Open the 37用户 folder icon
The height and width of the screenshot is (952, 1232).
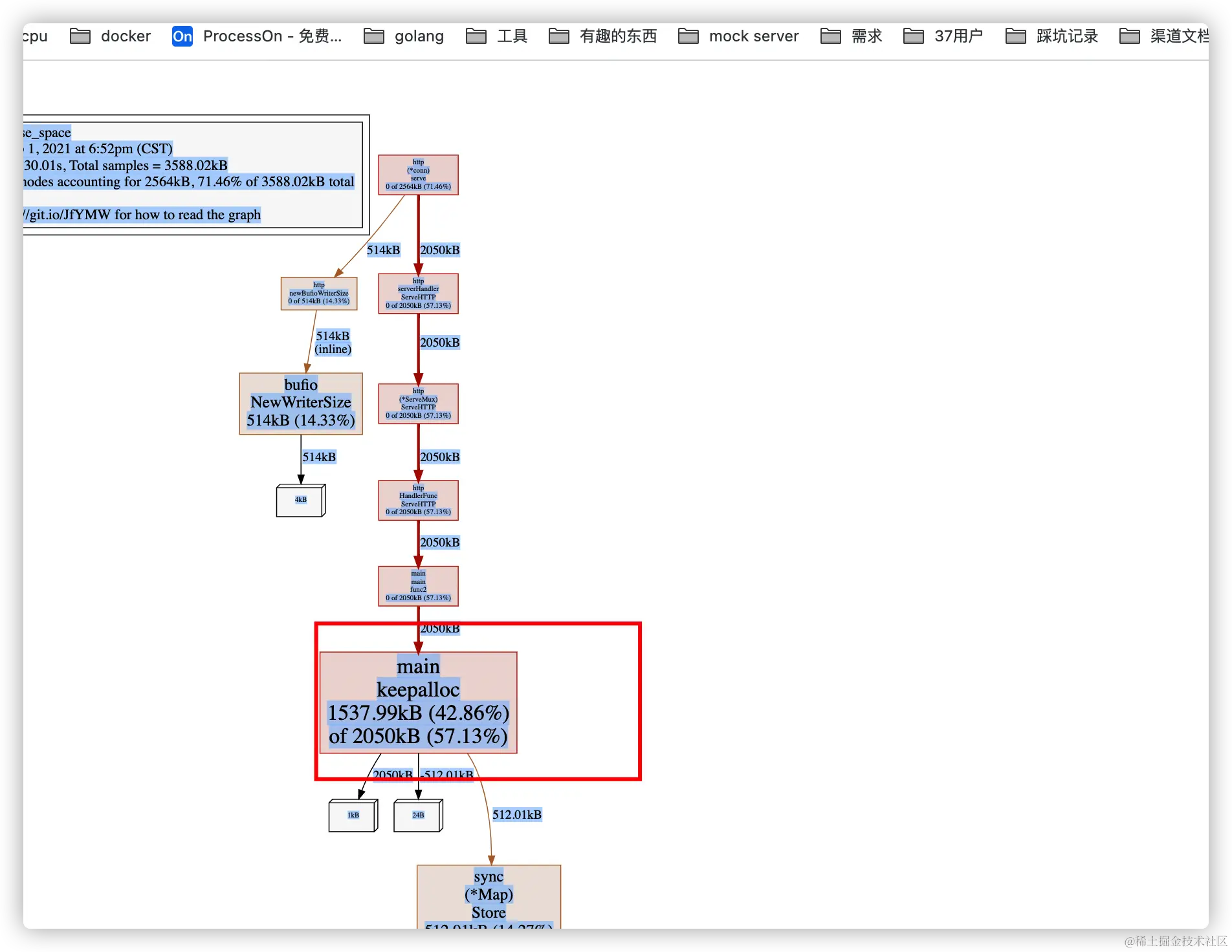coord(913,36)
